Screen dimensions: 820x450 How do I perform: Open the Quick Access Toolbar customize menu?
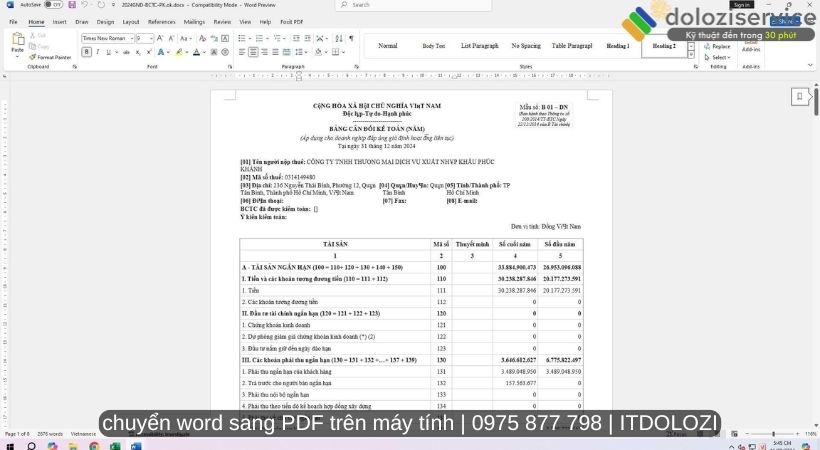click(113, 5)
